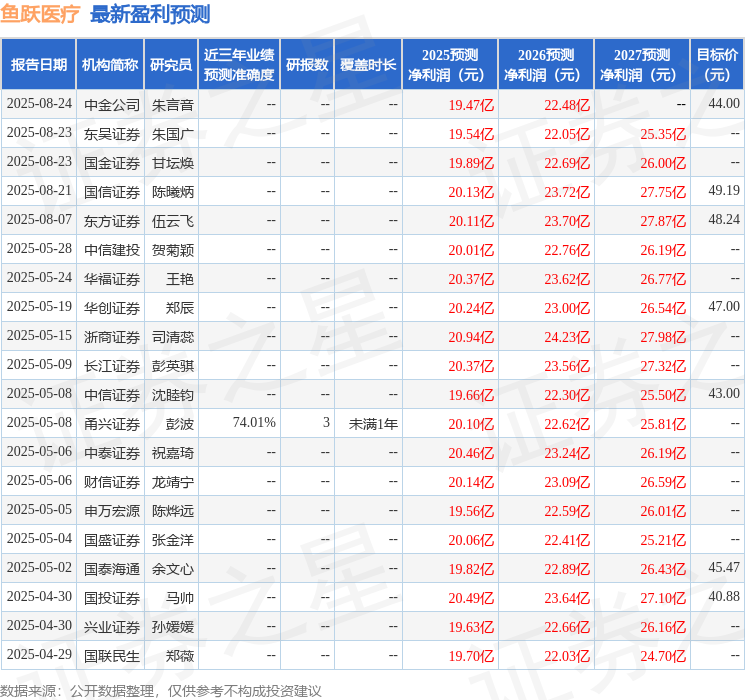
Task: Click the 中泰证券 institution cell
Action: click(112, 453)
